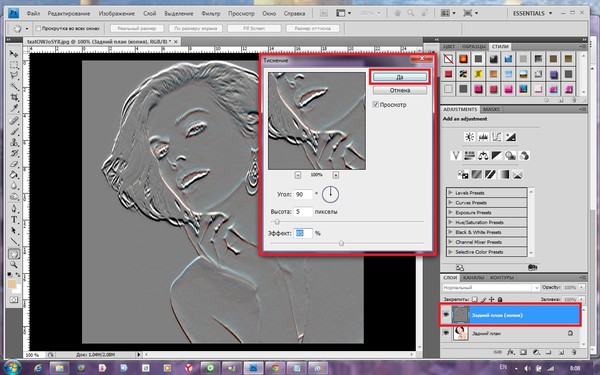Add a Levels adjustment

tap(483, 137)
